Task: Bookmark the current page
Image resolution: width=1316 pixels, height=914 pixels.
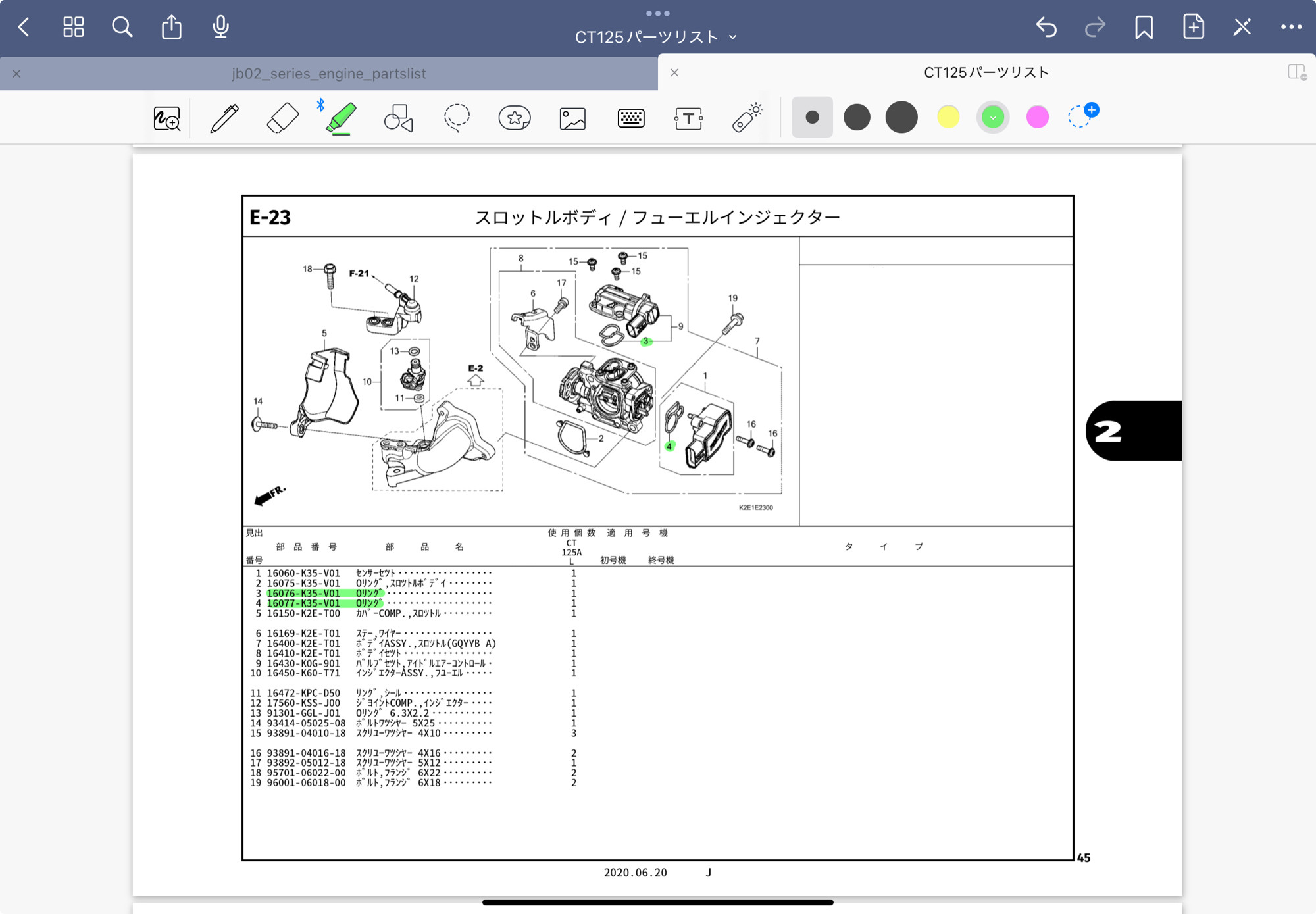Action: 1144,27
